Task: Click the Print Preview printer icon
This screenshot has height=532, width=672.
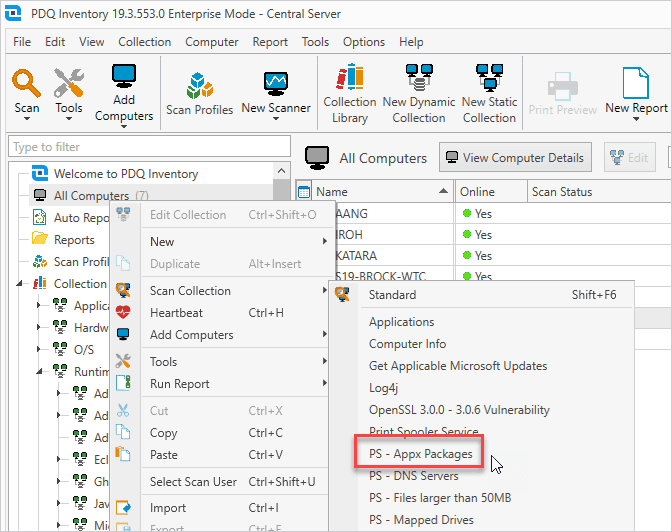Action: tap(562, 86)
